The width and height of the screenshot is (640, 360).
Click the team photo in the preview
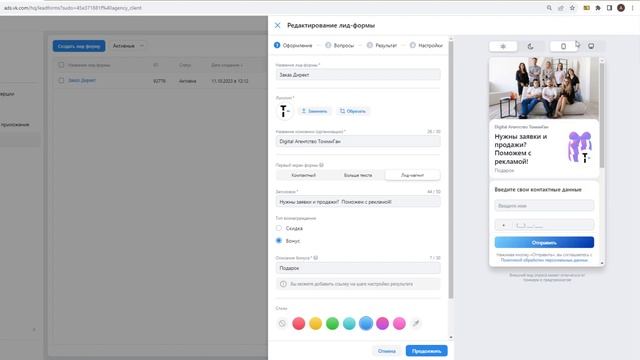click(544, 88)
